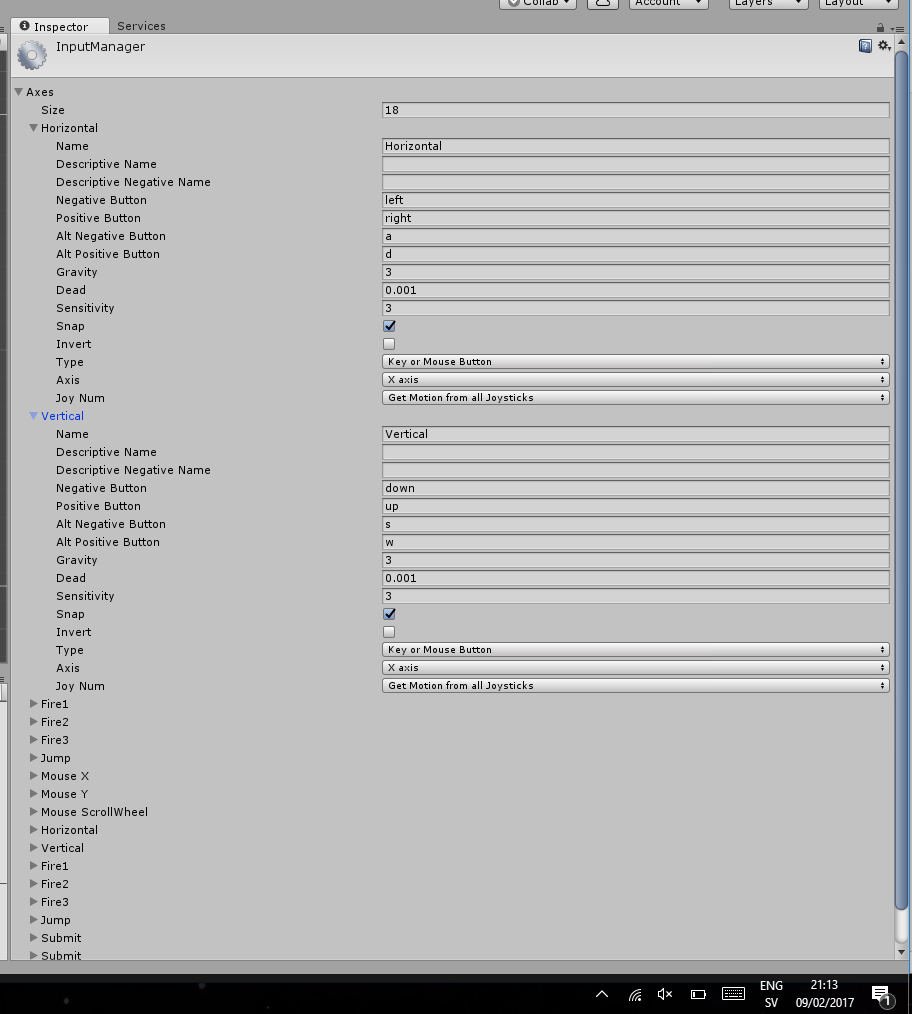Collapse the Axes section
912x1014 pixels.
(19, 91)
